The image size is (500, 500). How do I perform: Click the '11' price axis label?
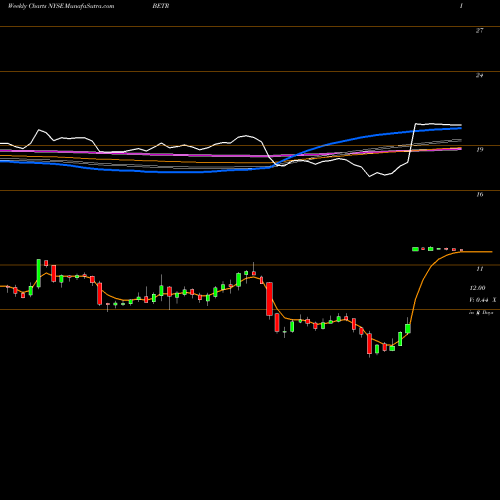479,269
